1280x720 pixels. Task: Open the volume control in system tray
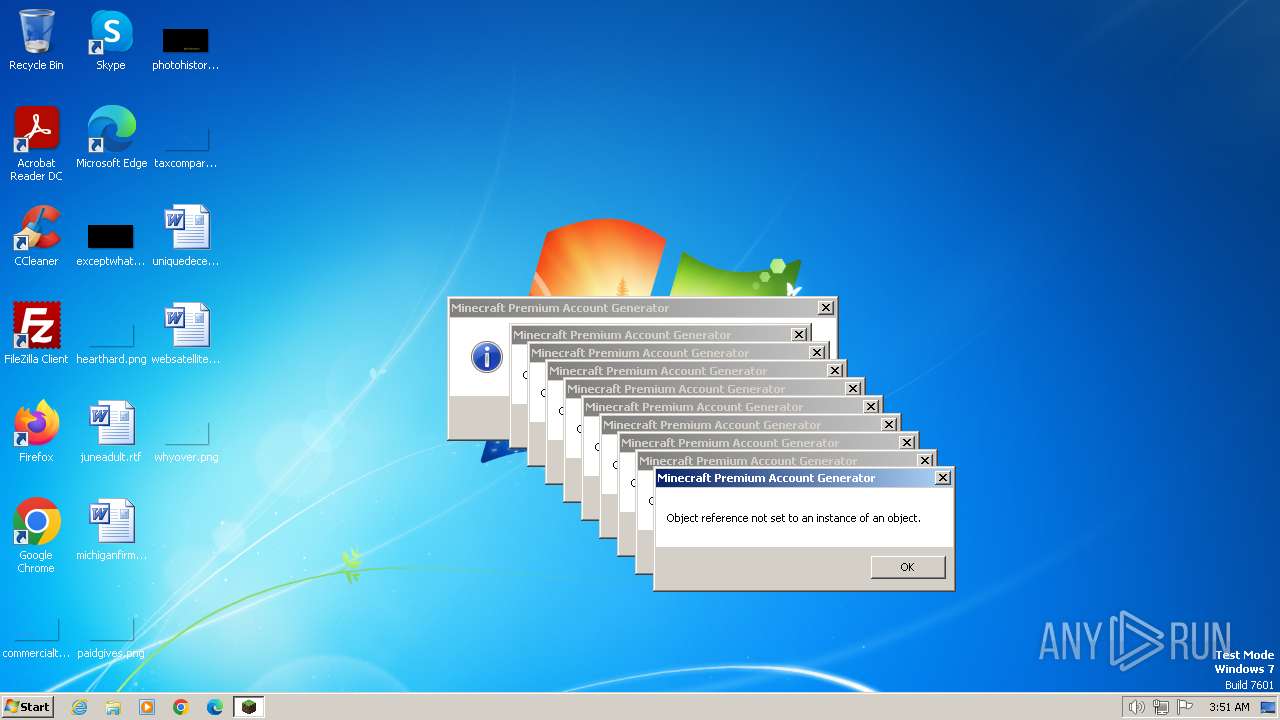pos(1136,707)
